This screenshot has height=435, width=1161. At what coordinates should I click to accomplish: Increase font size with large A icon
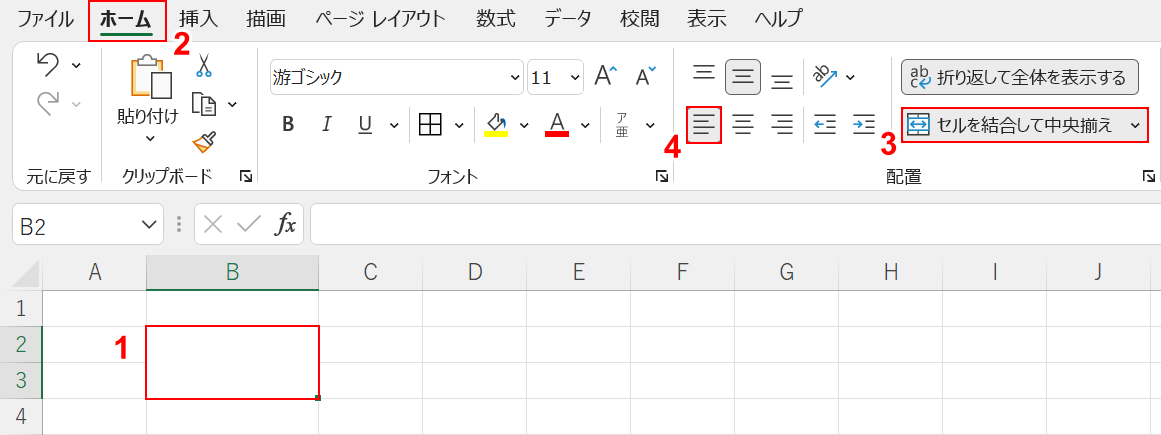click(x=606, y=76)
